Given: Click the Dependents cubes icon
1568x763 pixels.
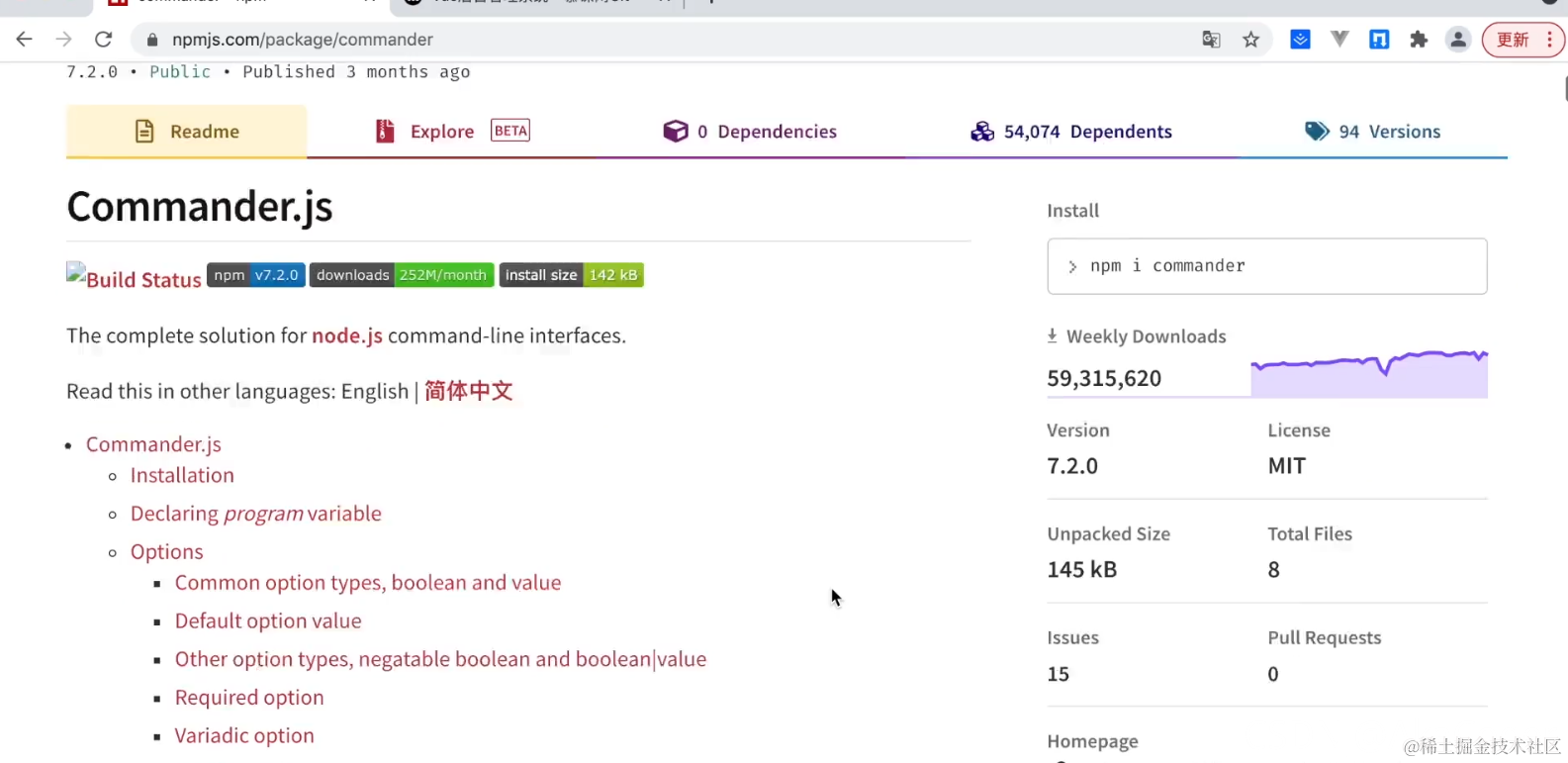Looking at the screenshot, I should 982,132.
